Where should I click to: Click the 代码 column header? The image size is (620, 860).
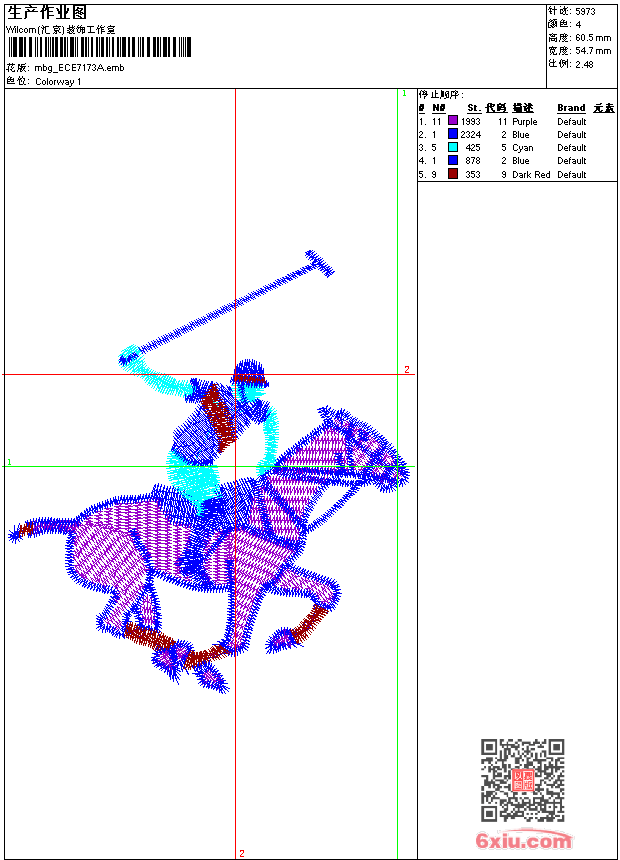[x=496, y=108]
